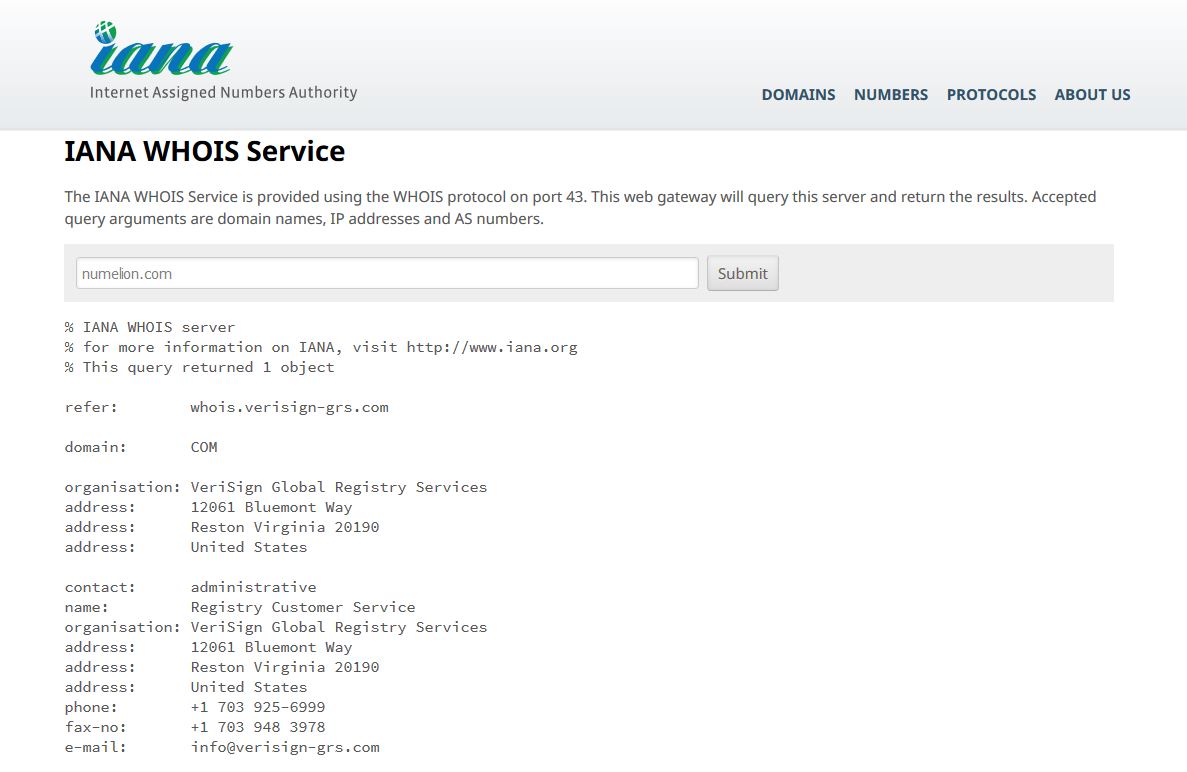Click the Internet Assigned Numbers Authority tagline
Screen dimensions: 1187x772
point(223,92)
